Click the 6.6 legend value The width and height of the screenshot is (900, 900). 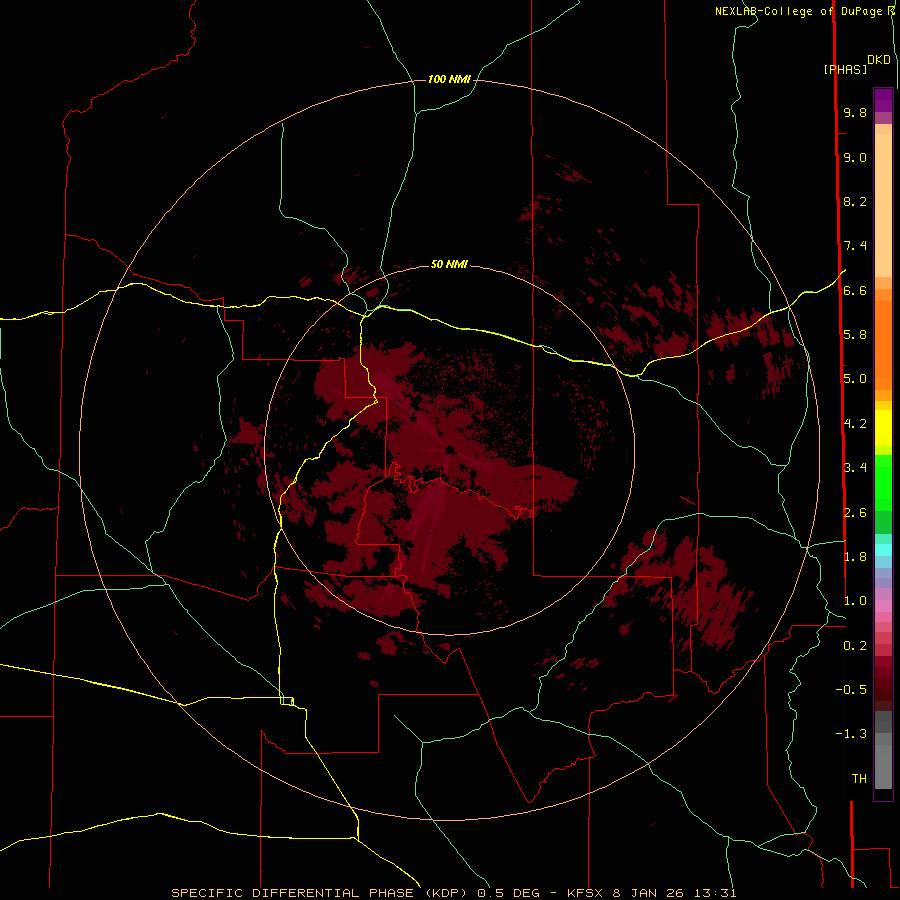tap(855, 290)
